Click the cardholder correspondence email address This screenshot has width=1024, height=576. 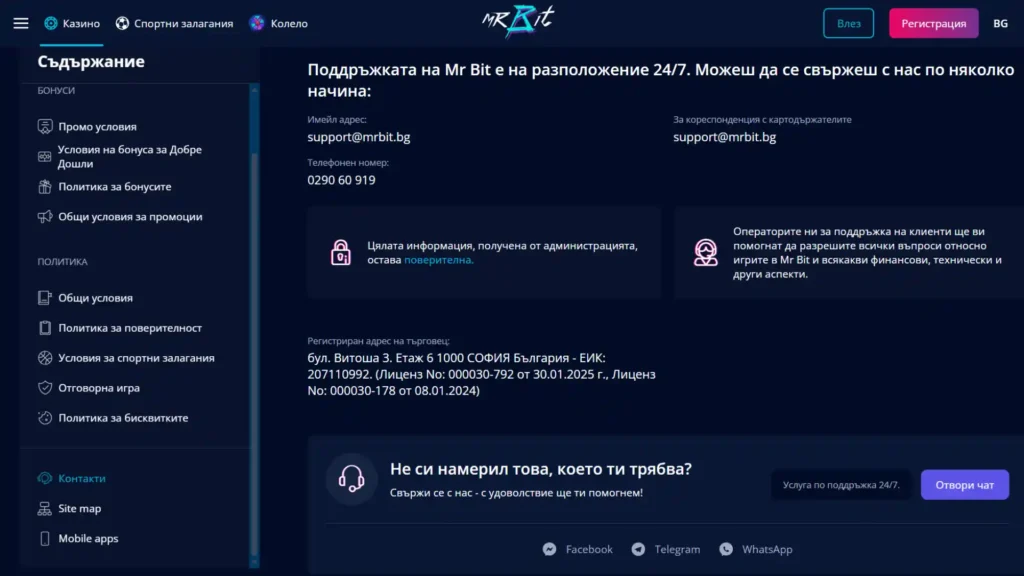click(724, 137)
